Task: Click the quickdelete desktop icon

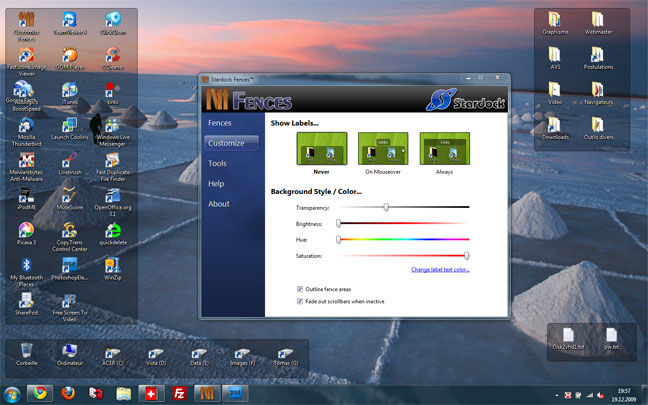Action: [x=113, y=234]
